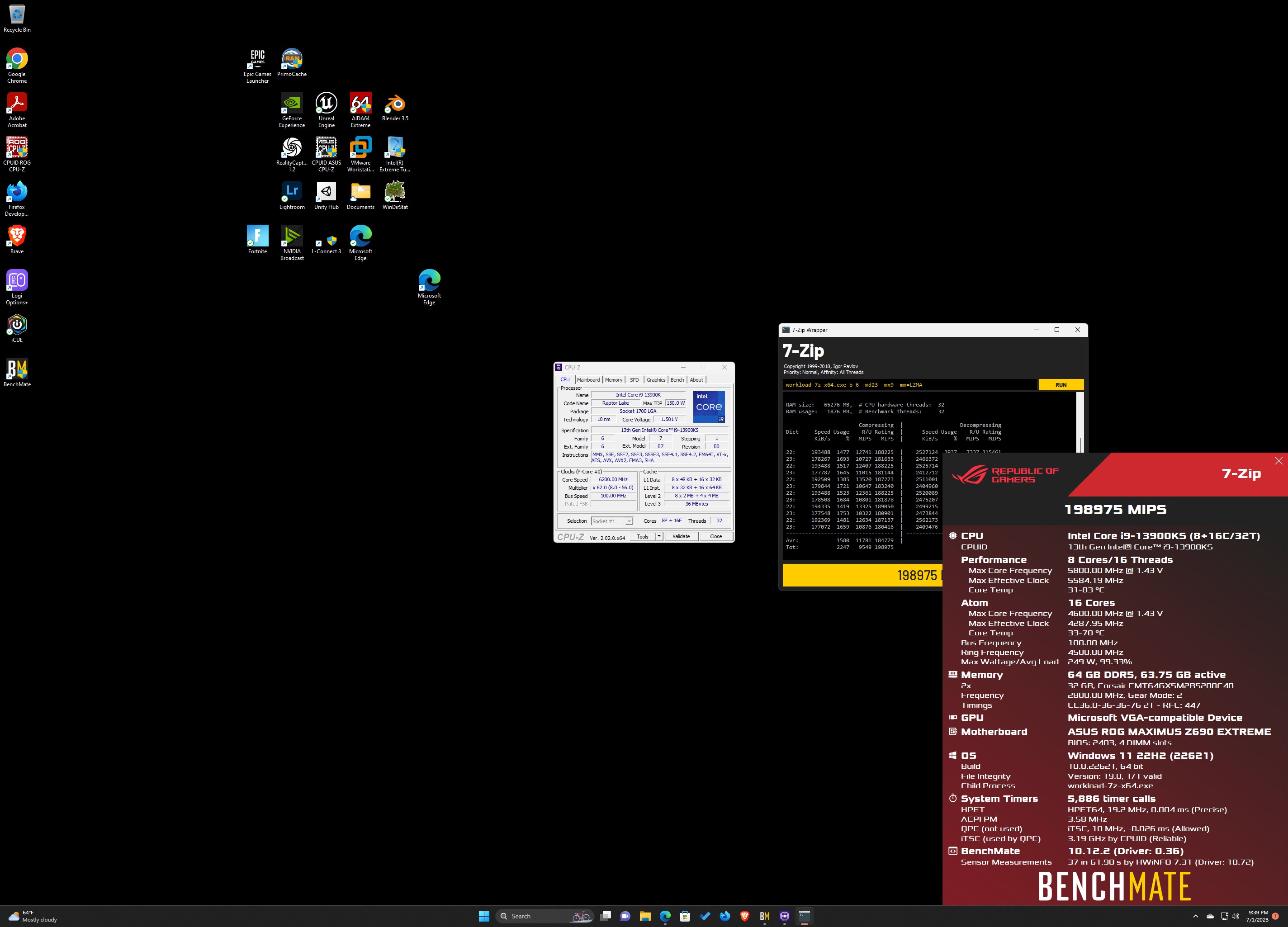1288x927 pixels.
Task: Select the Epic Games Launcher icon
Action: coord(258,66)
